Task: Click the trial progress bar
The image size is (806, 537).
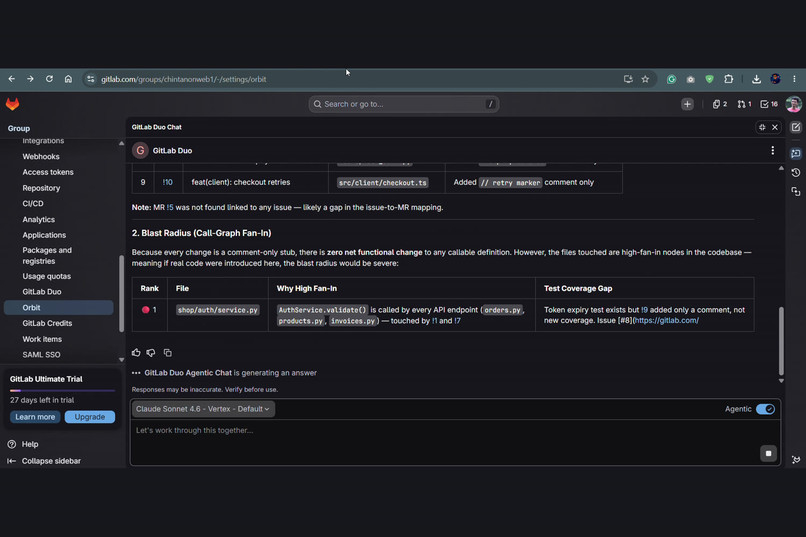Action: tap(62, 391)
